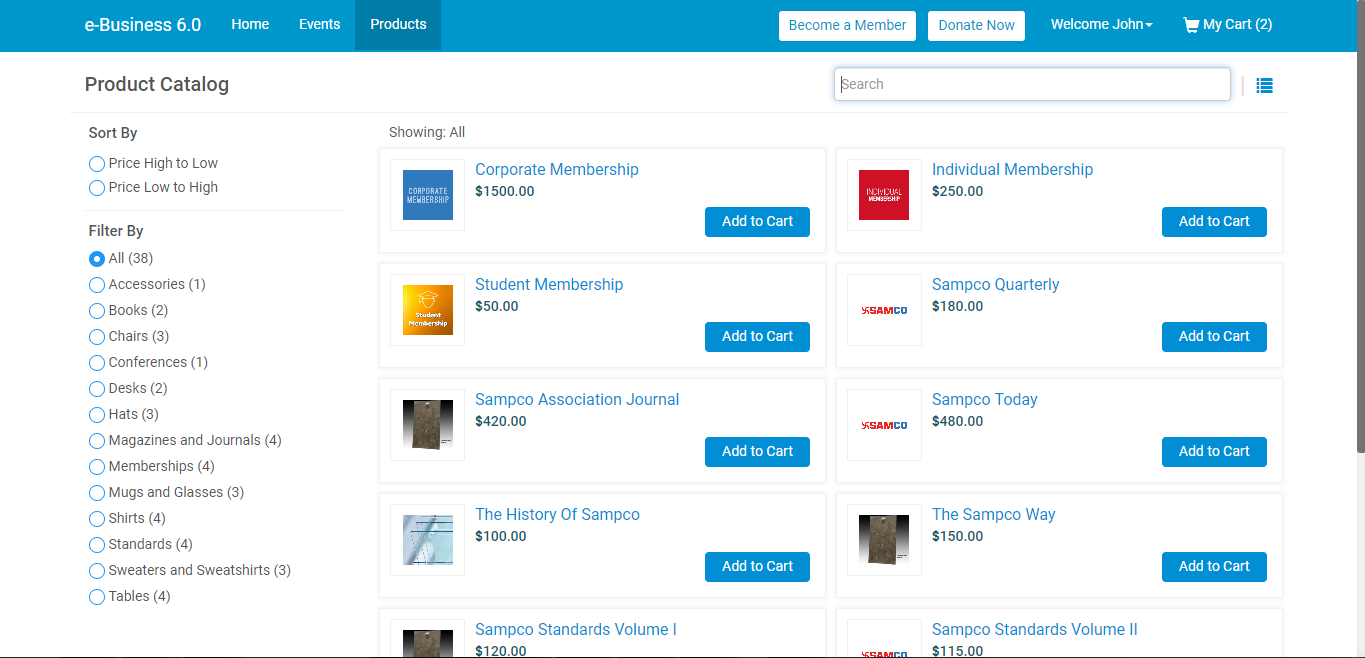Image resolution: width=1365 pixels, height=658 pixels.
Task: Open the Student Membership thumbnail
Action: 427,309
